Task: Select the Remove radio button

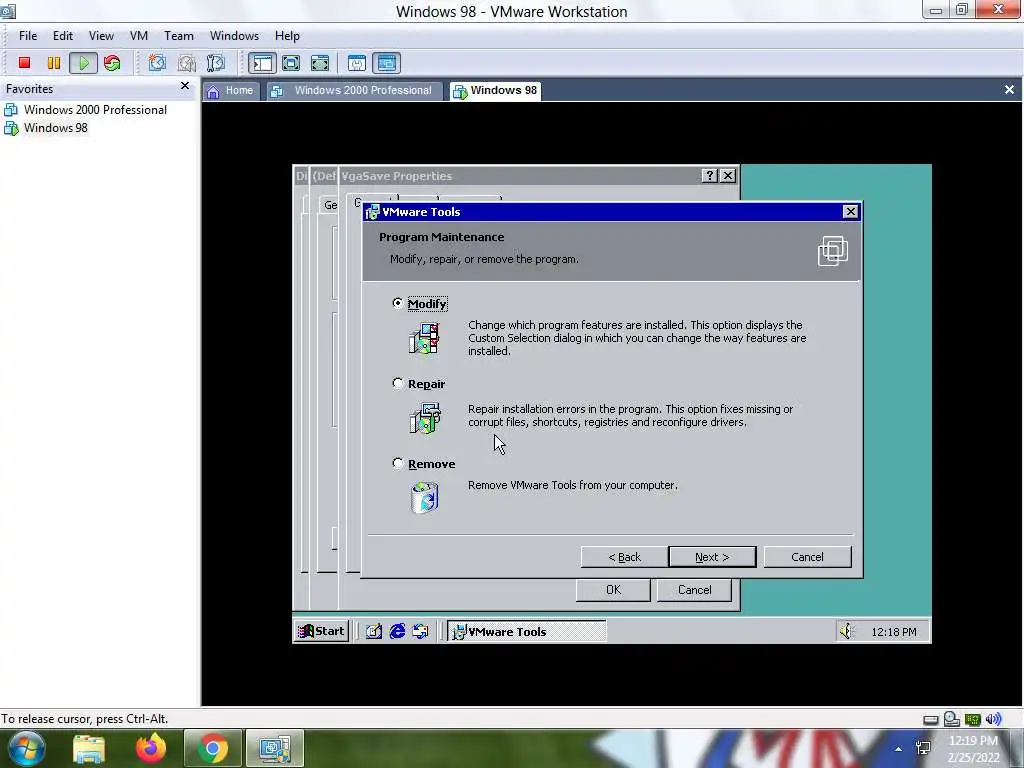Action: tap(397, 463)
